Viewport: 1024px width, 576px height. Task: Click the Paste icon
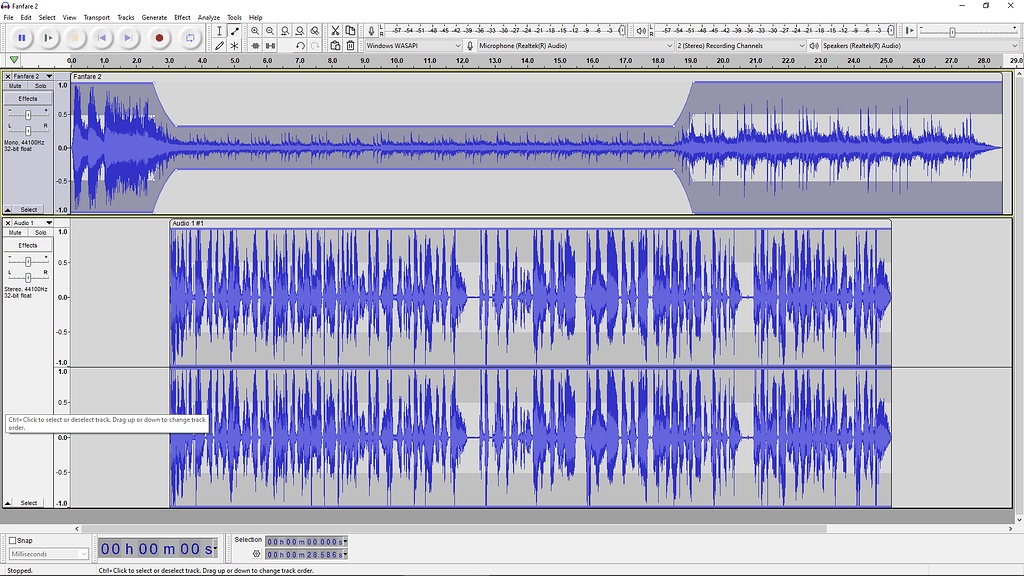click(x=335, y=45)
